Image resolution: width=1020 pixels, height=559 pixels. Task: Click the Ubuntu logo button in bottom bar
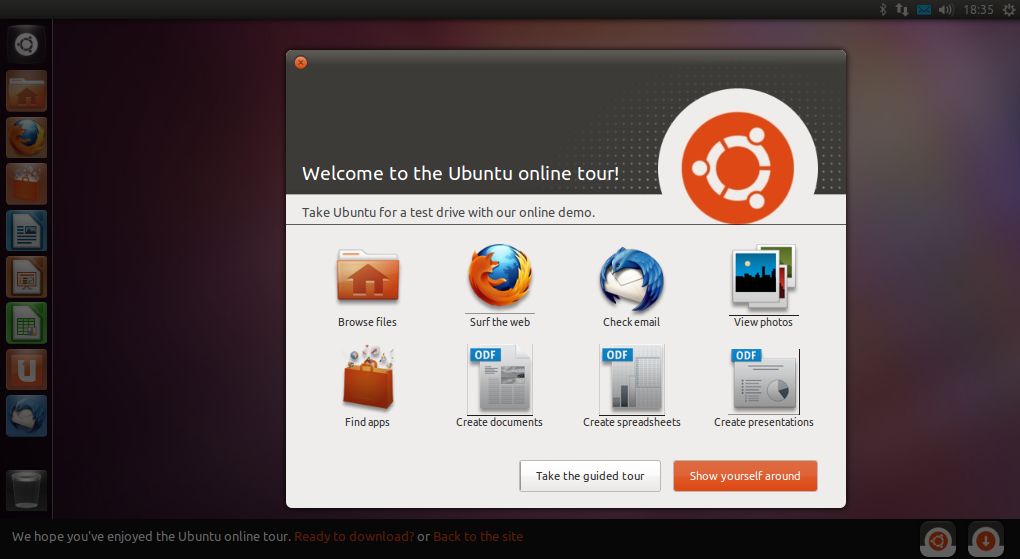tap(937, 540)
